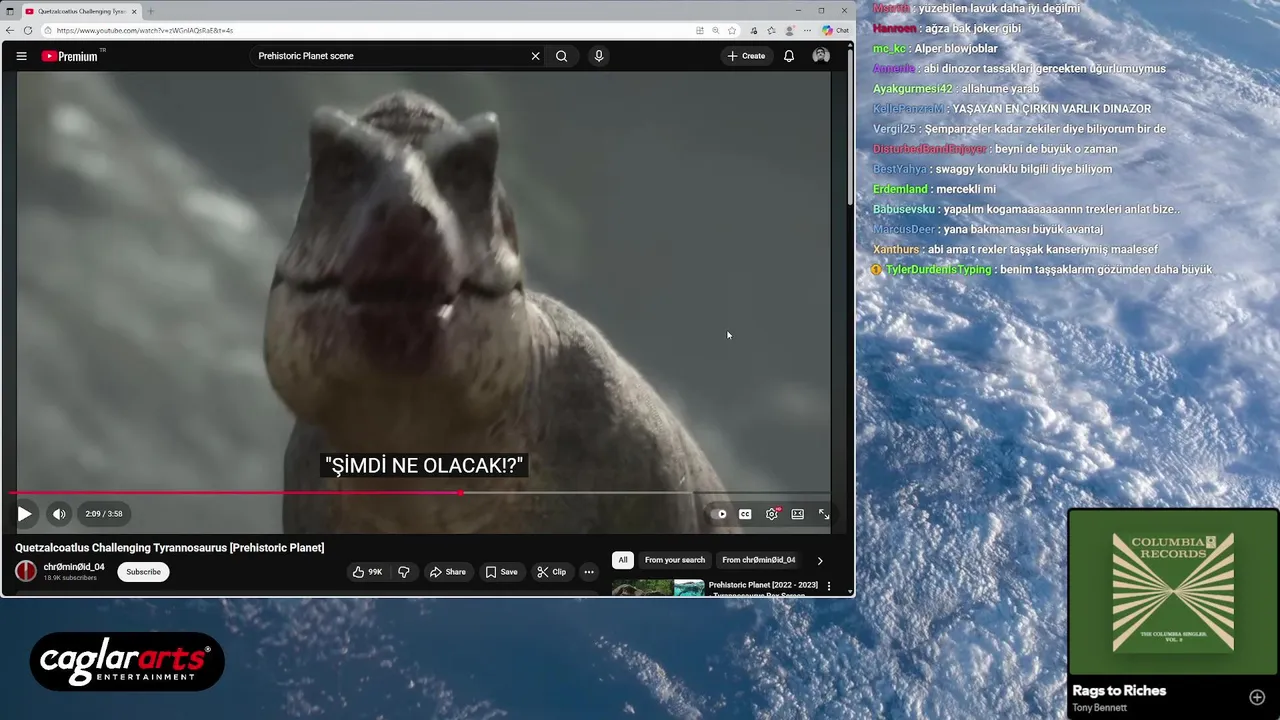This screenshot has height=720, width=1280.
Task: Mute the video volume
Action: (59, 514)
